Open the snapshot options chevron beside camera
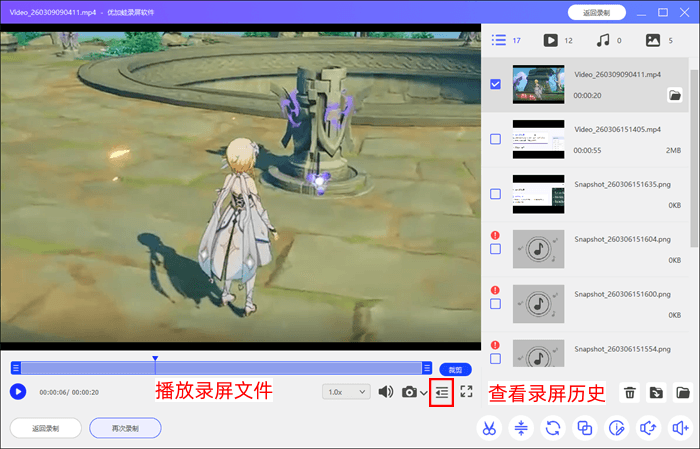This screenshot has height=449, width=700. [x=423, y=393]
